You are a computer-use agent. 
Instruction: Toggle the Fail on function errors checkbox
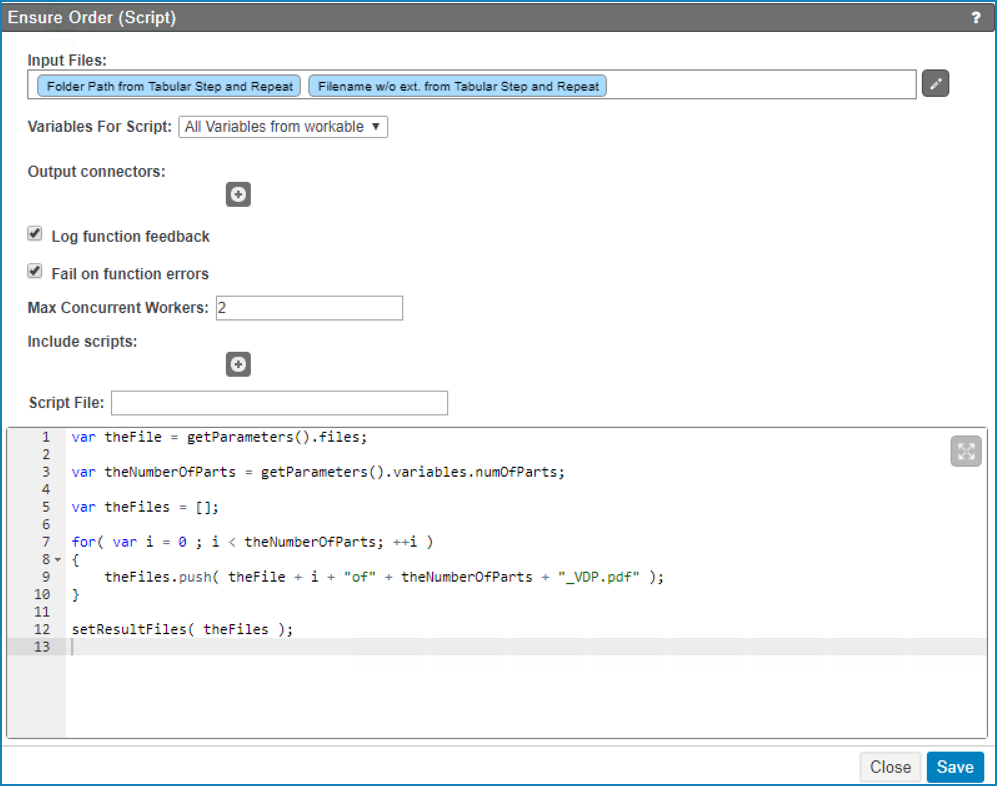pos(35,272)
